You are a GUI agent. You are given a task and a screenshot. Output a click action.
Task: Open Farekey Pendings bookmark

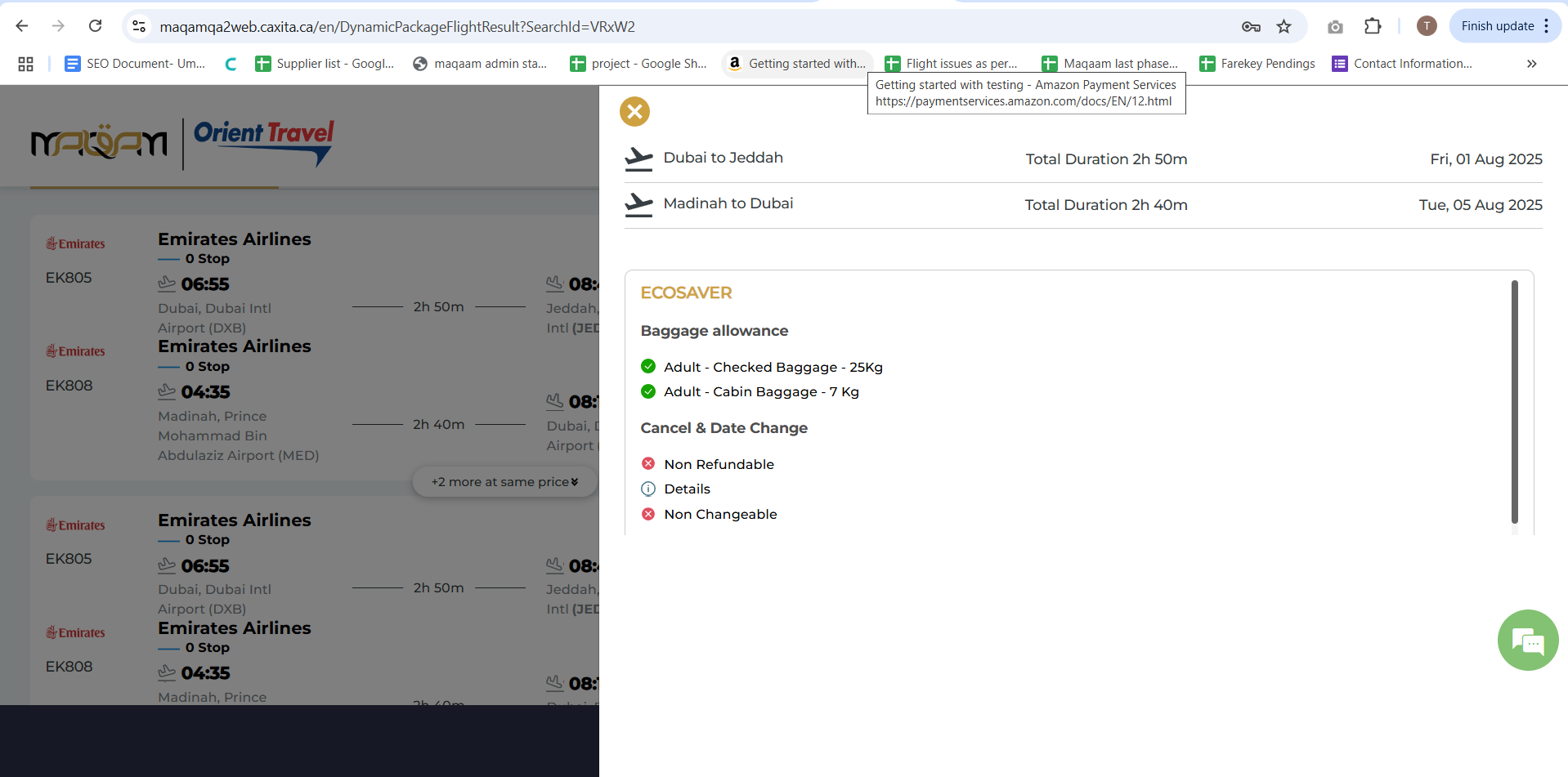1257,64
